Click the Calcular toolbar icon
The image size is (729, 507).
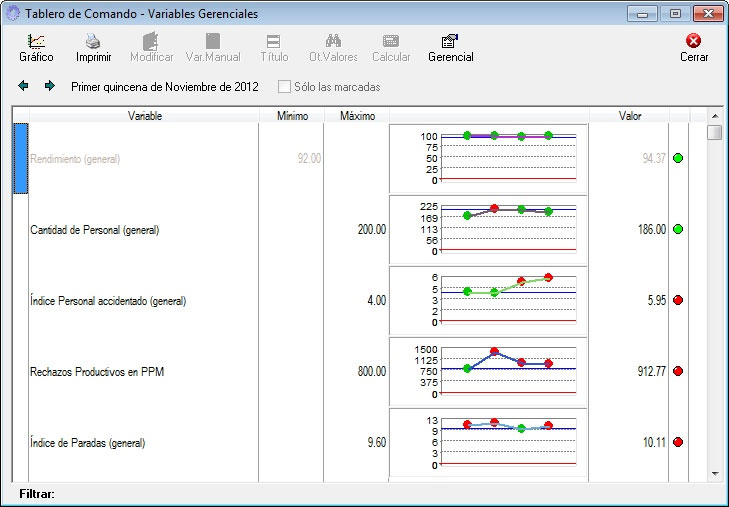(391, 42)
